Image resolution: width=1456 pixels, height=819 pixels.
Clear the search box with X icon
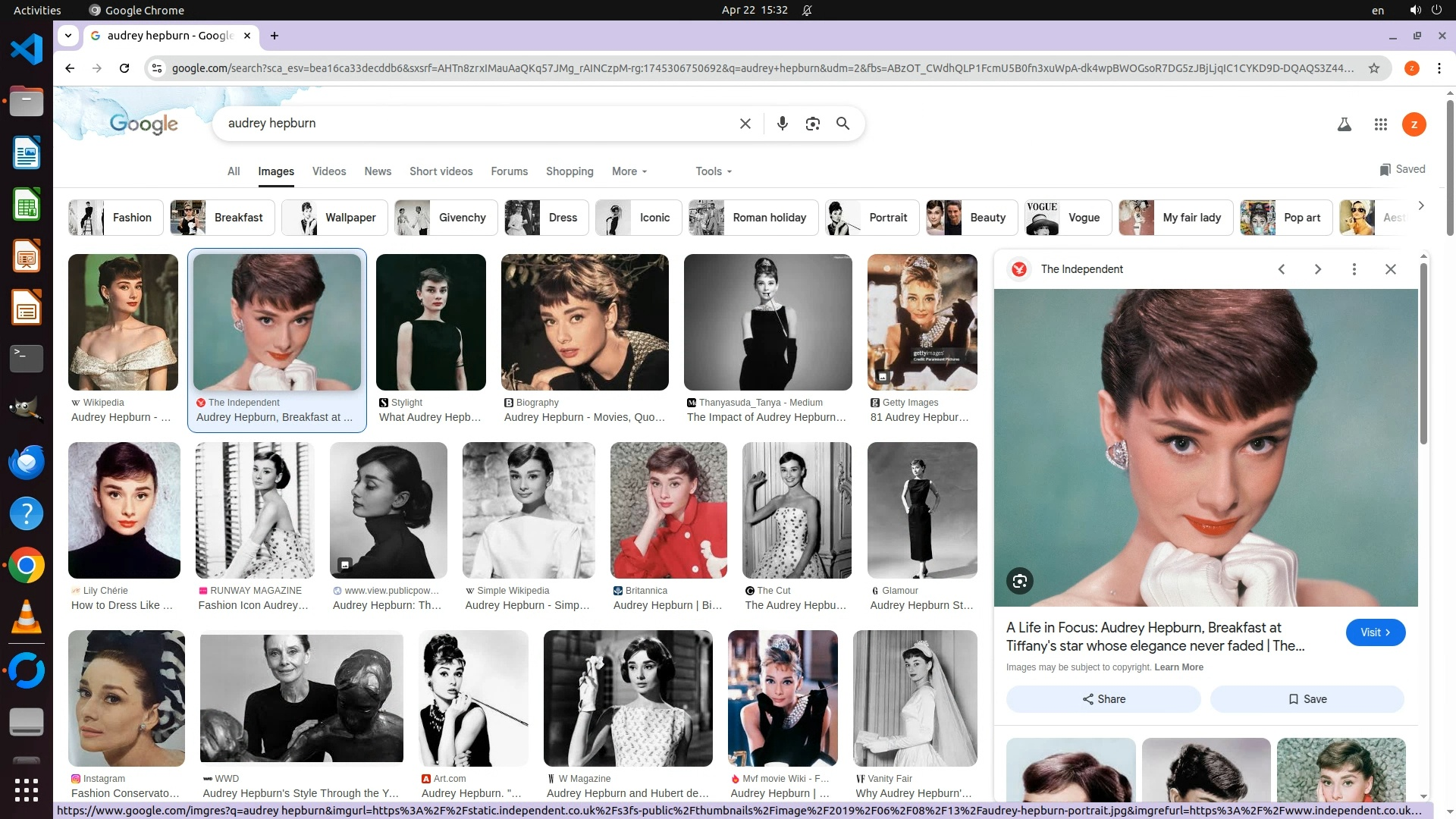[x=745, y=124]
